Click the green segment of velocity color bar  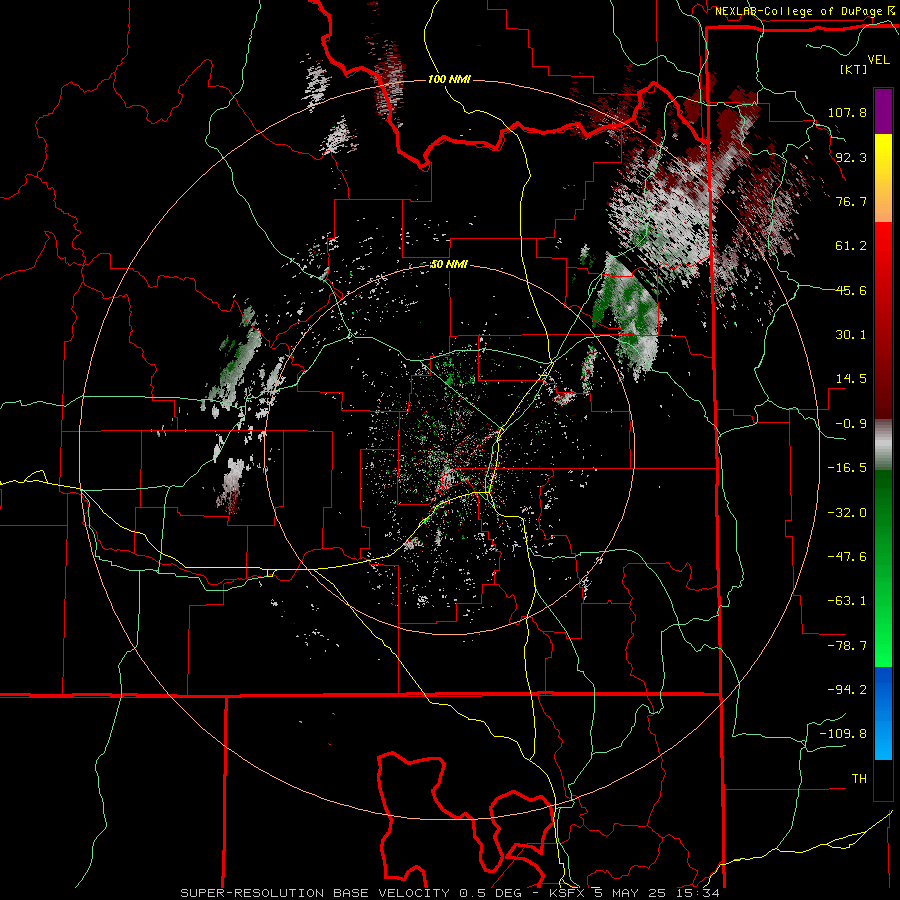point(883,568)
